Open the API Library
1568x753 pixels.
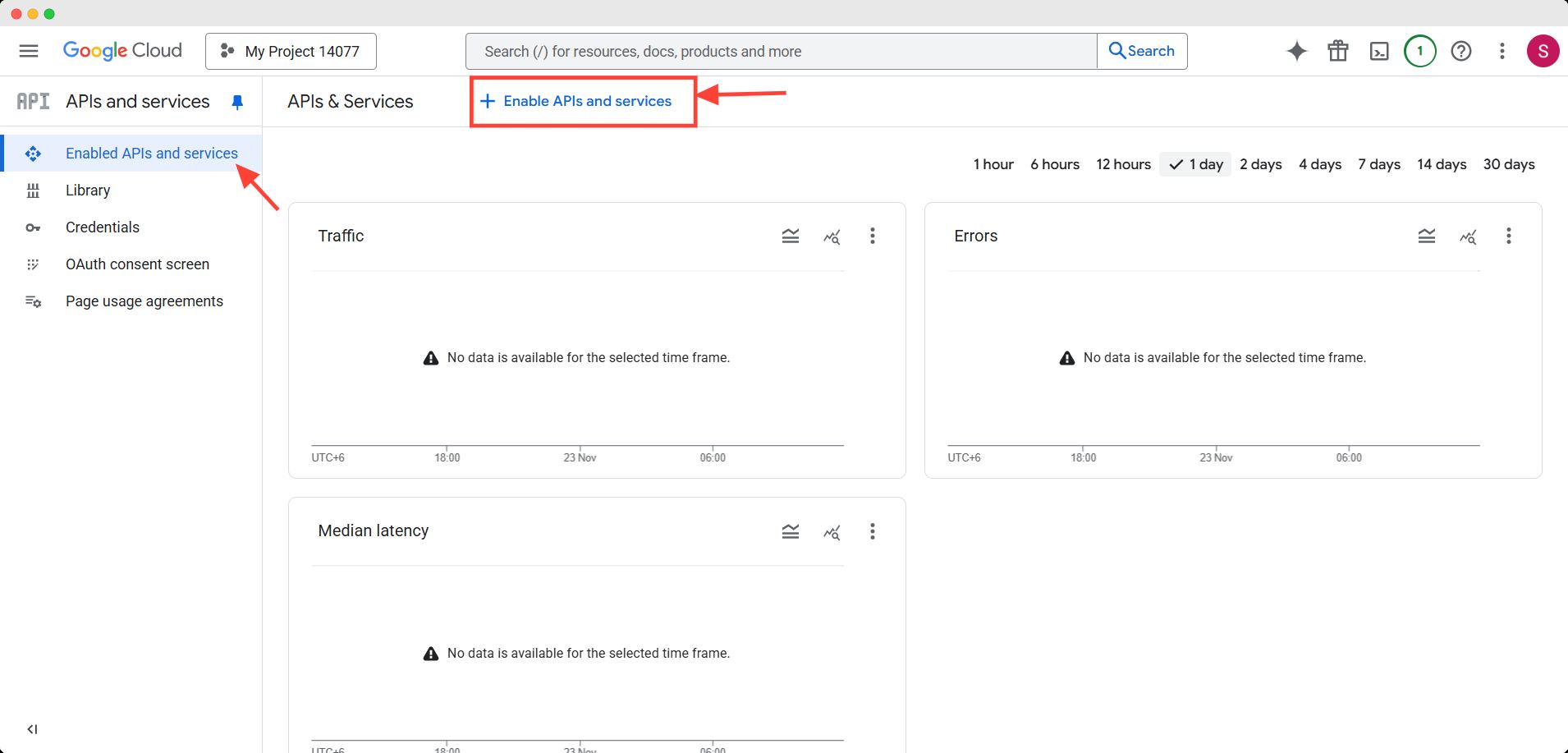87,190
